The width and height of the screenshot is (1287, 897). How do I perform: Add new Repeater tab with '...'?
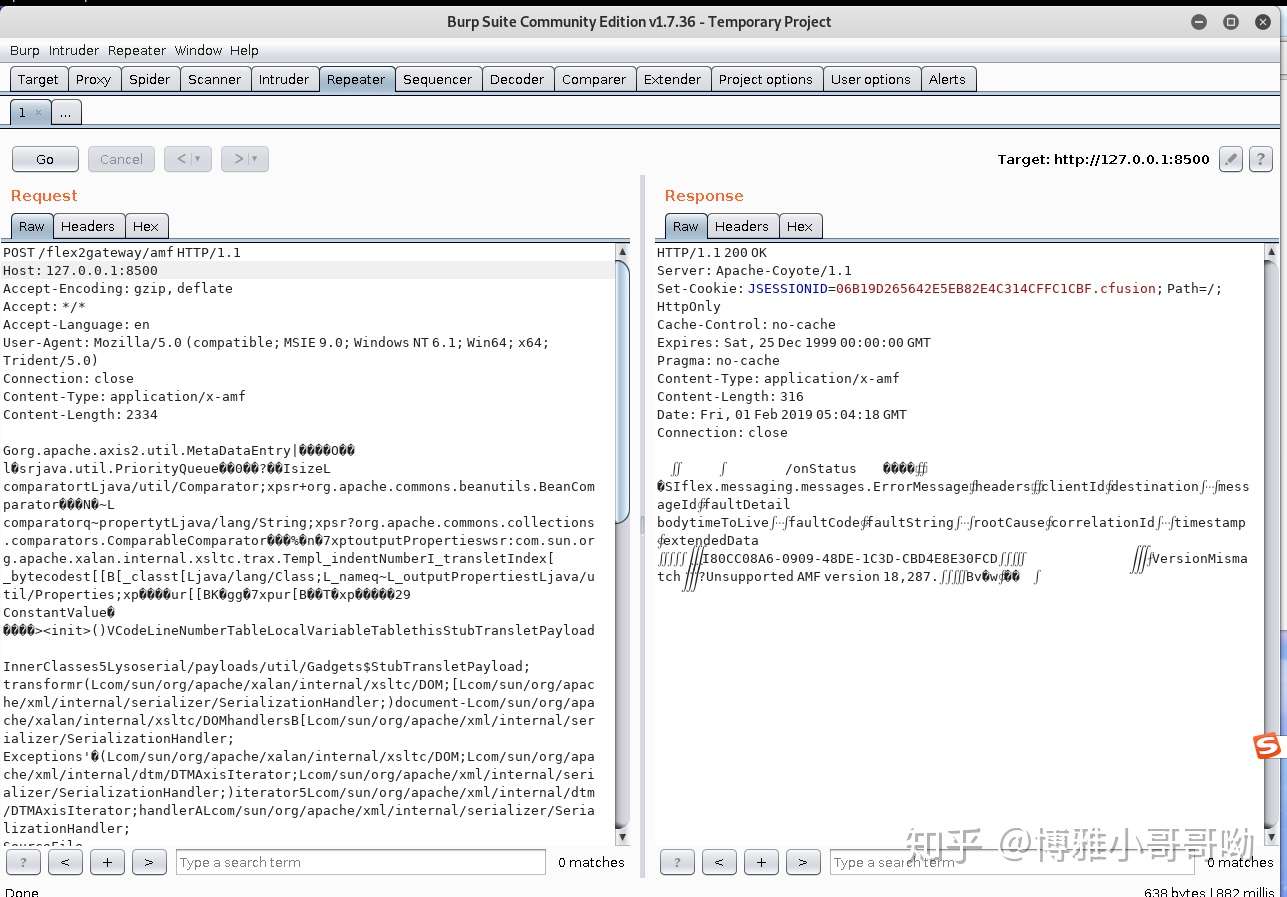pos(66,113)
